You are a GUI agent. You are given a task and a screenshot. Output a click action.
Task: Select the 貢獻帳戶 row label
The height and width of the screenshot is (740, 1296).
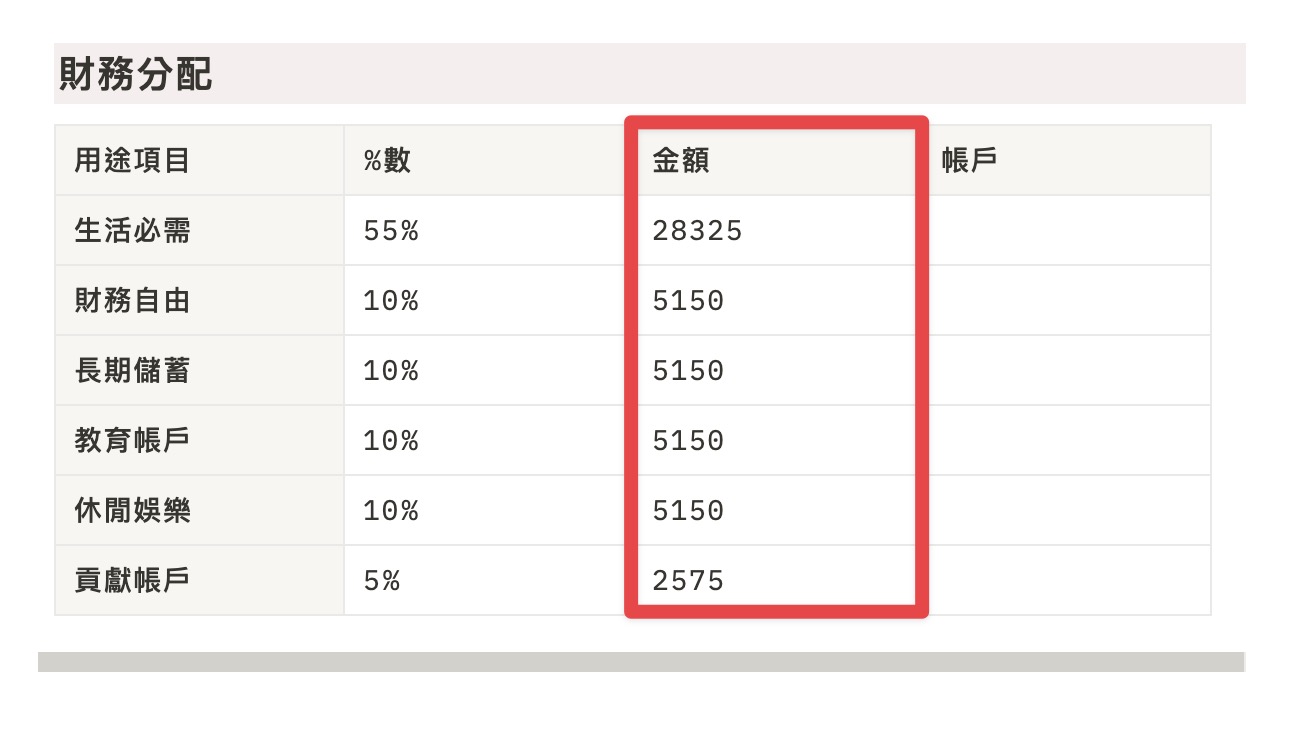click(199, 580)
